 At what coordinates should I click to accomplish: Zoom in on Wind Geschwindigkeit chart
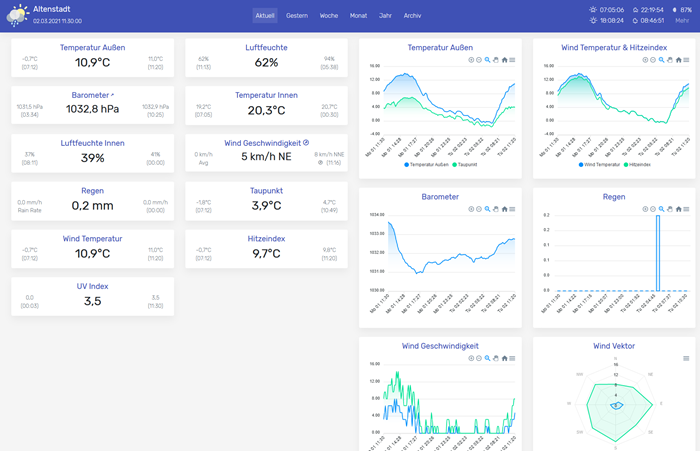coord(471,358)
